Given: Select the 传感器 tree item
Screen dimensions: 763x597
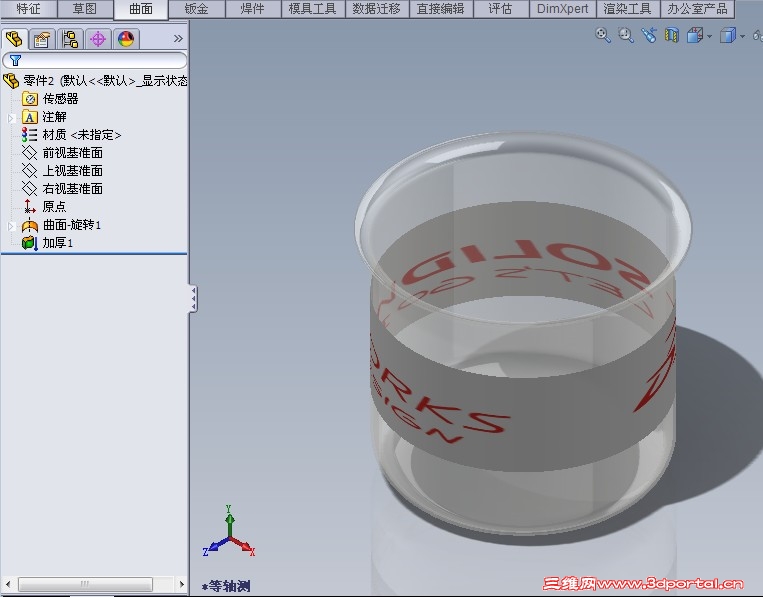Looking at the screenshot, I should tap(51, 99).
